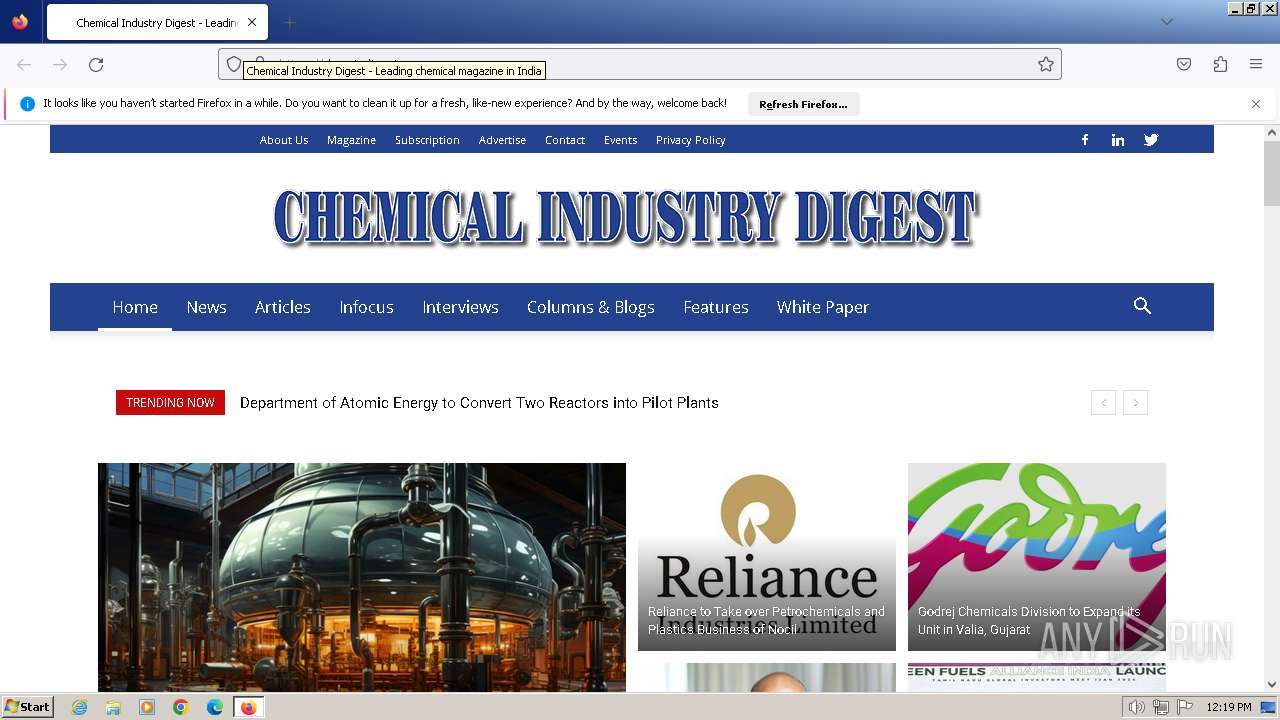The image size is (1280, 720).
Task: Click the scrollbar up arrow
Action: pos(1272,132)
